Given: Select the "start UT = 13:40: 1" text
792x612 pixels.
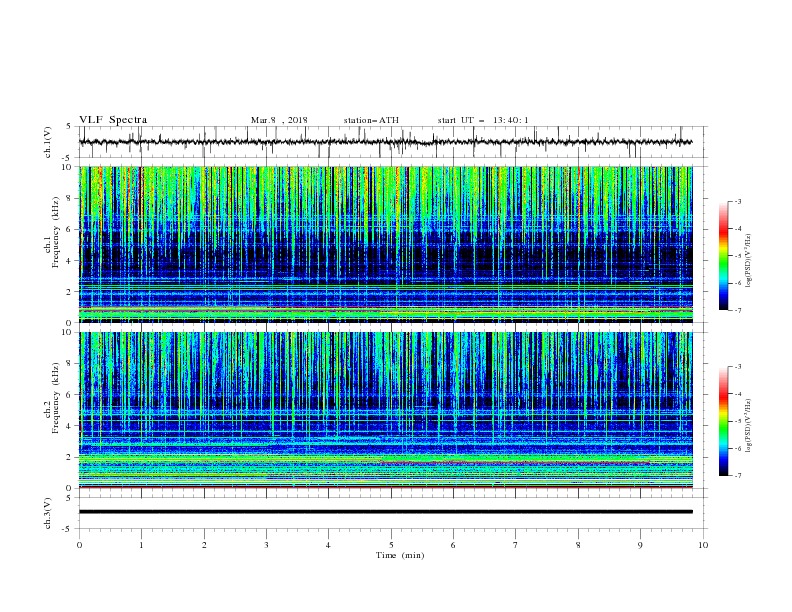Looking at the screenshot, I should (x=483, y=120).
